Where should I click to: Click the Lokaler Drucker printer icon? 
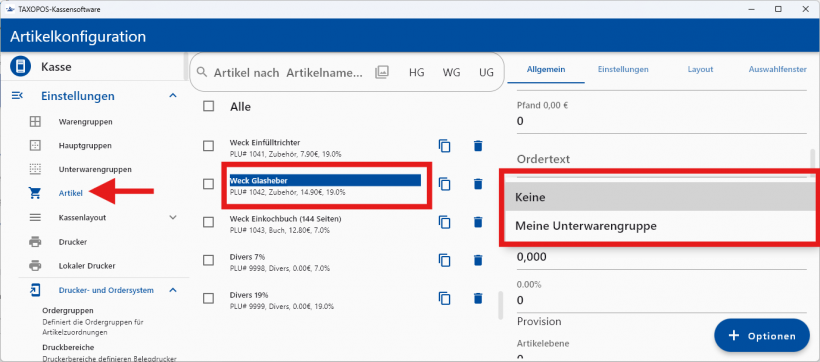pos(35,266)
